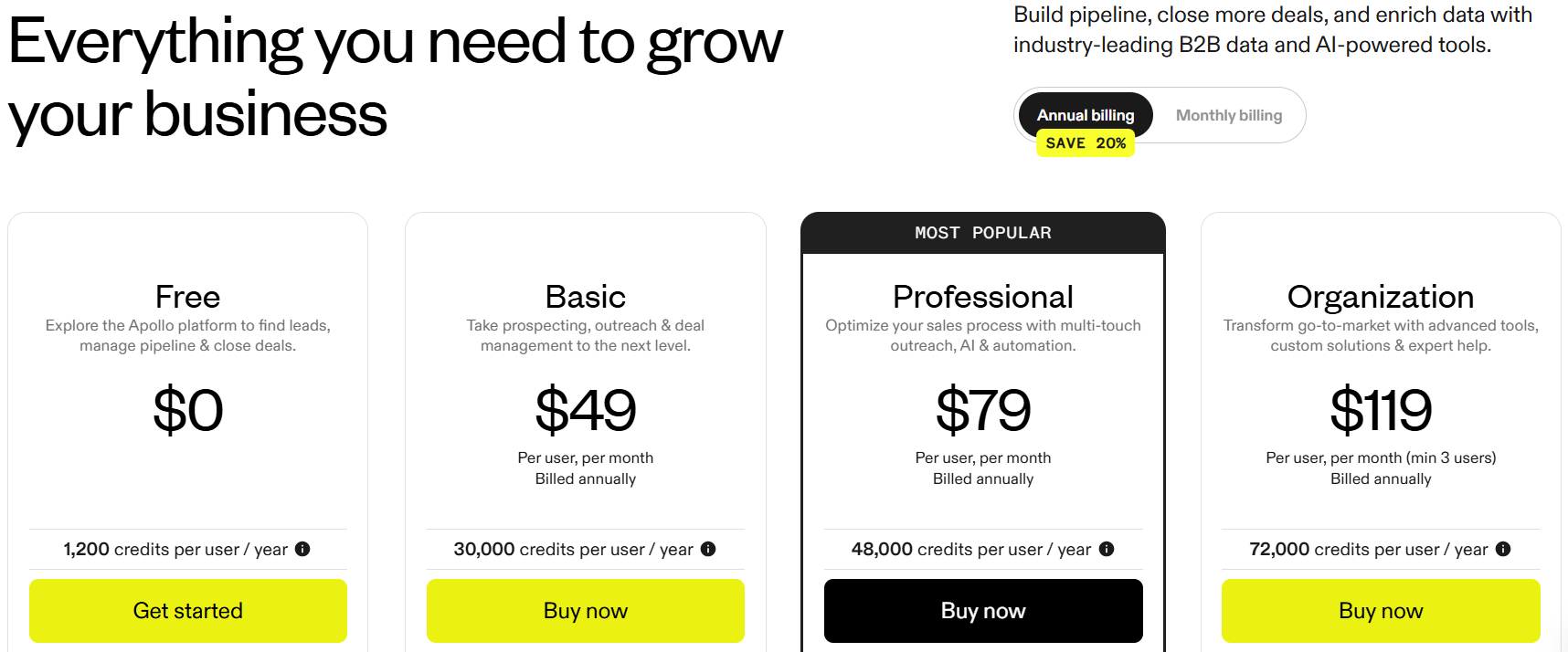Image resolution: width=1568 pixels, height=652 pixels.
Task: Purchase the Professional plan via Buy now
Action: point(982,610)
